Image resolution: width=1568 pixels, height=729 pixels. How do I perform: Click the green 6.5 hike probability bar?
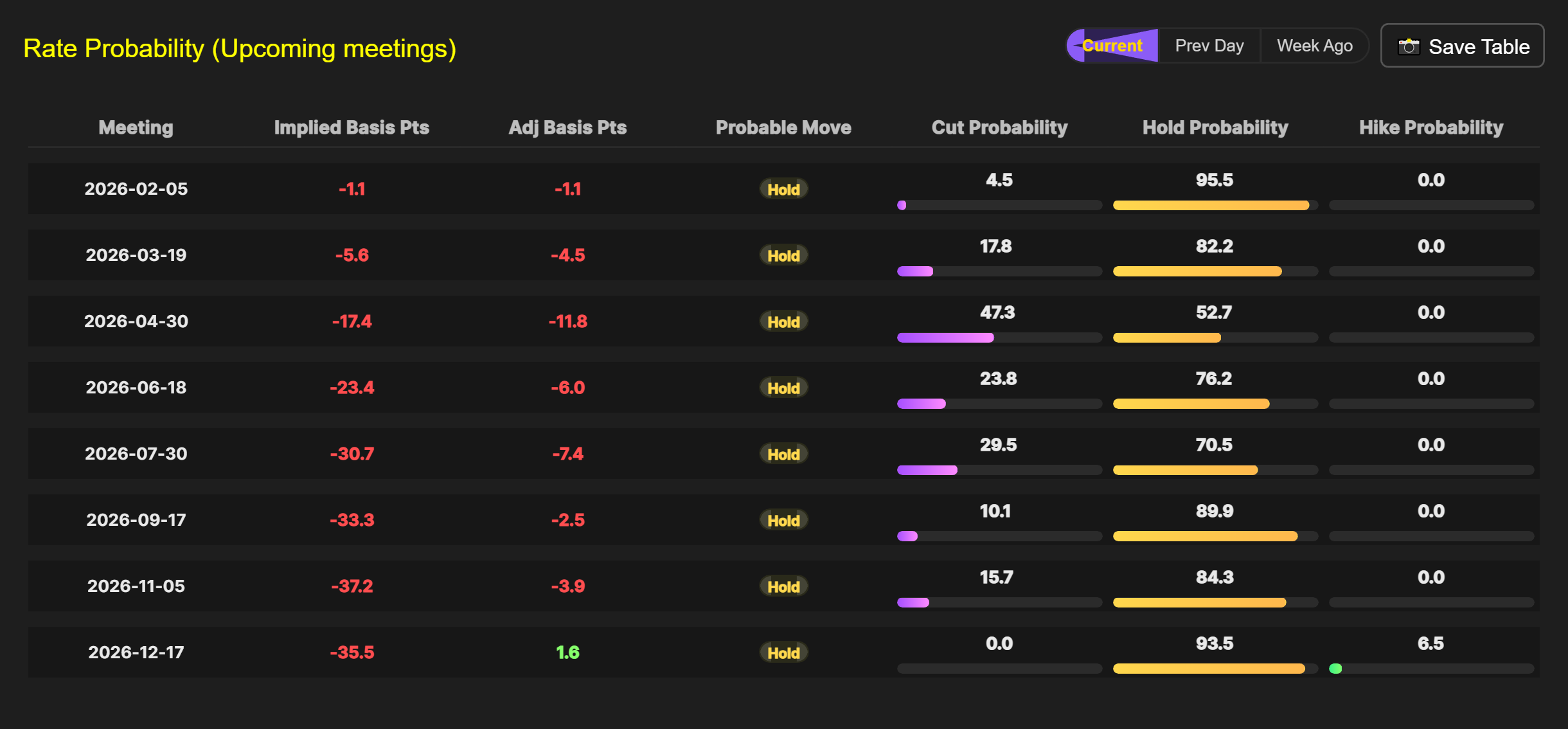tap(1335, 669)
